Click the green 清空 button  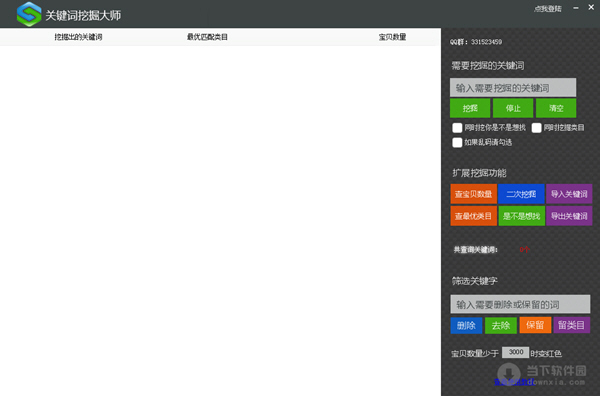tap(556, 108)
